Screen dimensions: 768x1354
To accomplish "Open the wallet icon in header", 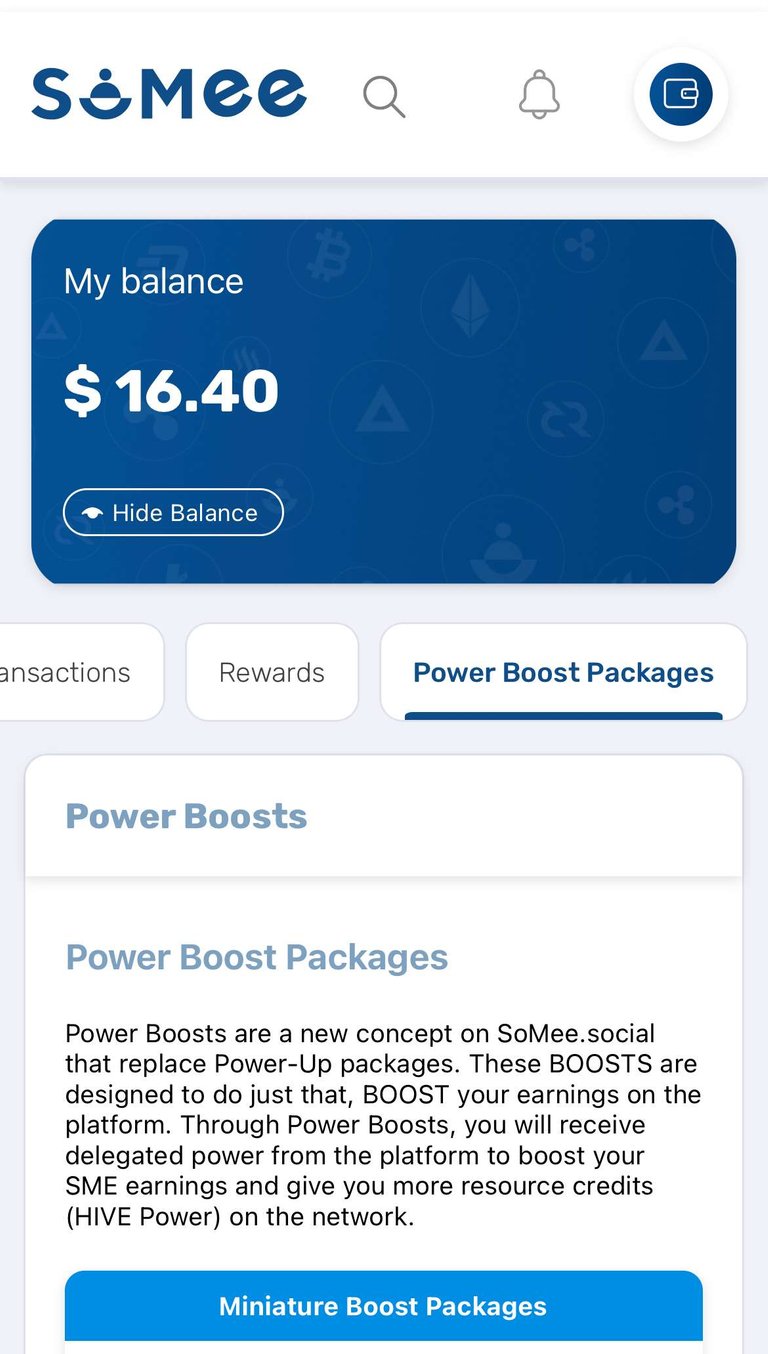I will [681, 94].
